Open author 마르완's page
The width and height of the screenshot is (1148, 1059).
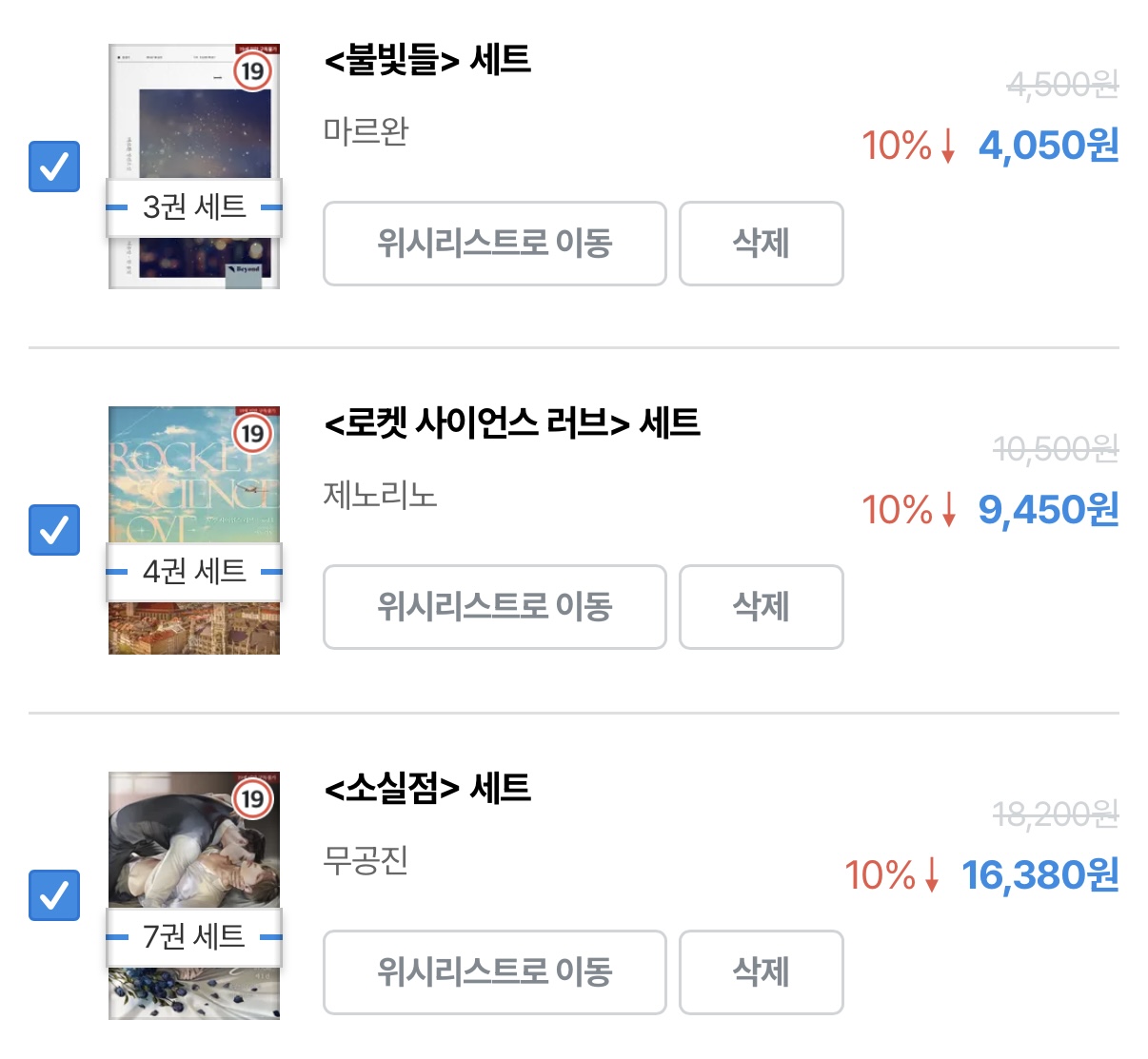pos(366,130)
